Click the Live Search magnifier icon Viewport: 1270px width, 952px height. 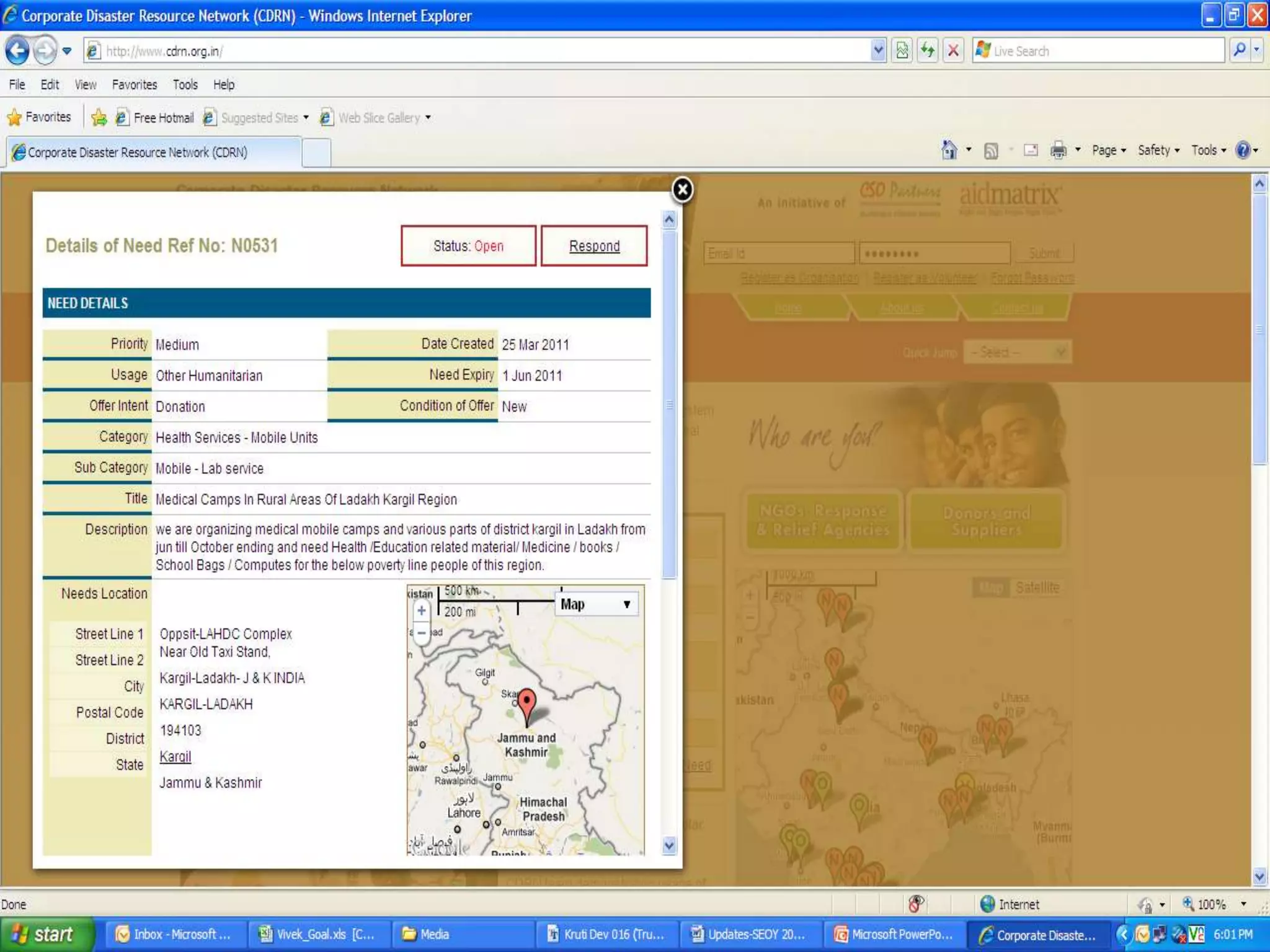coord(1238,50)
